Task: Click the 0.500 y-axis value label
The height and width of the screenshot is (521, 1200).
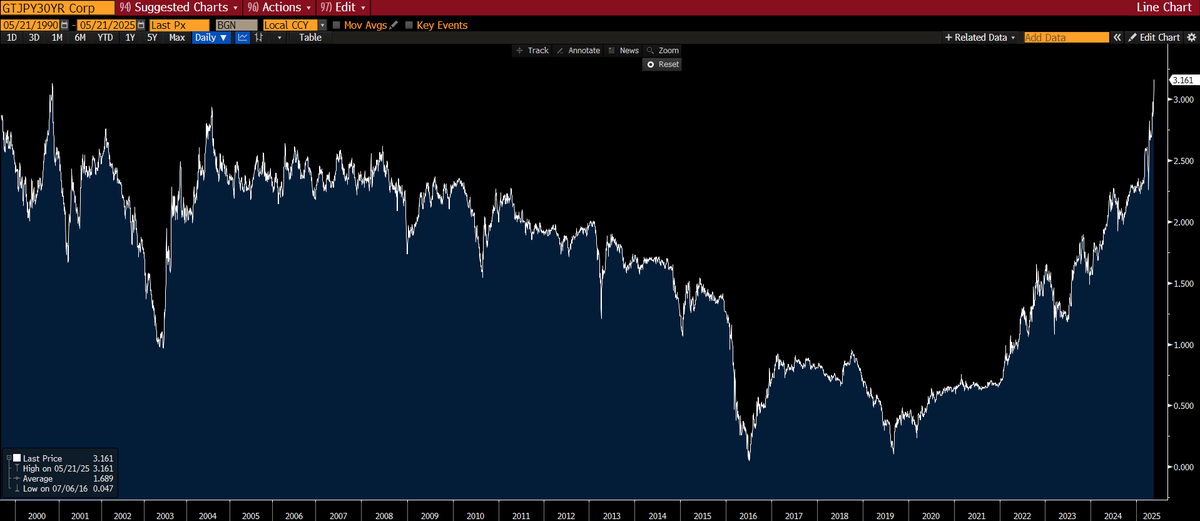Action: click(1184, 406)
